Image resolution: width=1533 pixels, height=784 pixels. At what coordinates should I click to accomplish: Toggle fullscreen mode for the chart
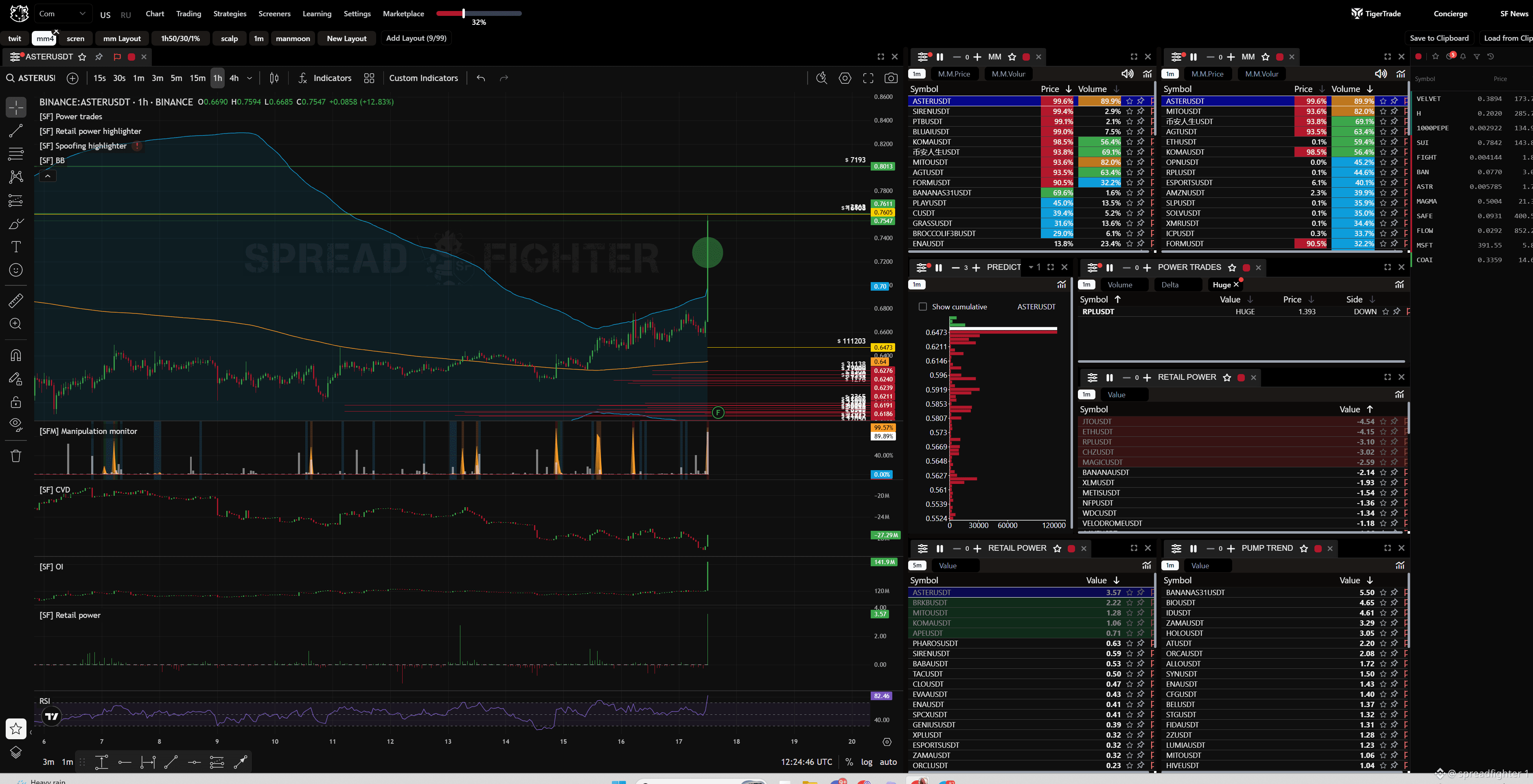tap(868, 78)
